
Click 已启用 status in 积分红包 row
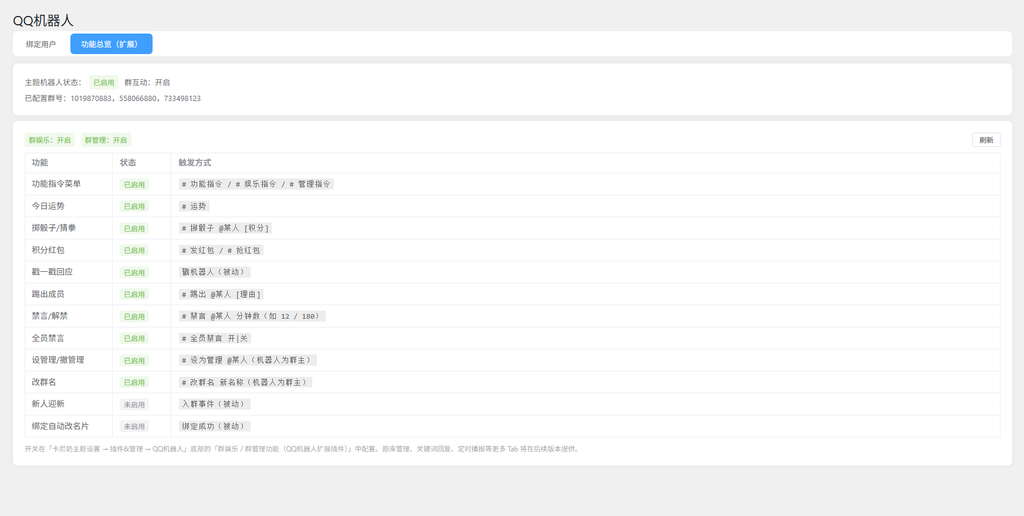point(134,251)
